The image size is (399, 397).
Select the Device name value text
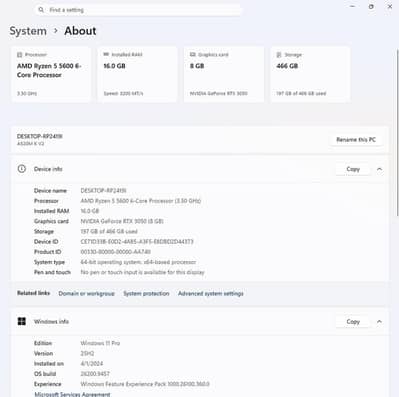pyautogui.click(x=103, y=191)
